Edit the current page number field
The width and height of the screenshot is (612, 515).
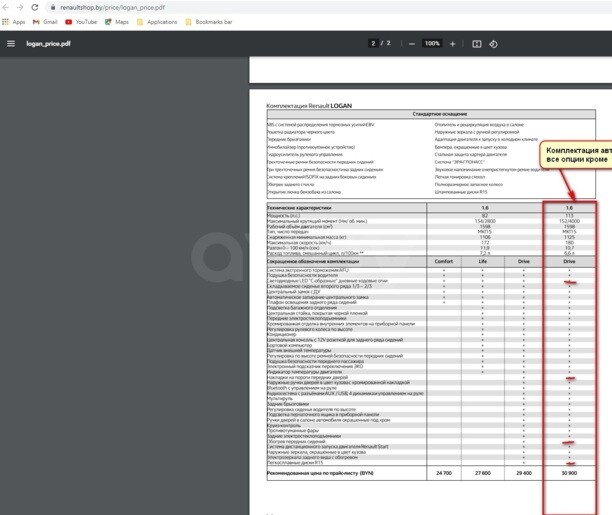point(373,43)
